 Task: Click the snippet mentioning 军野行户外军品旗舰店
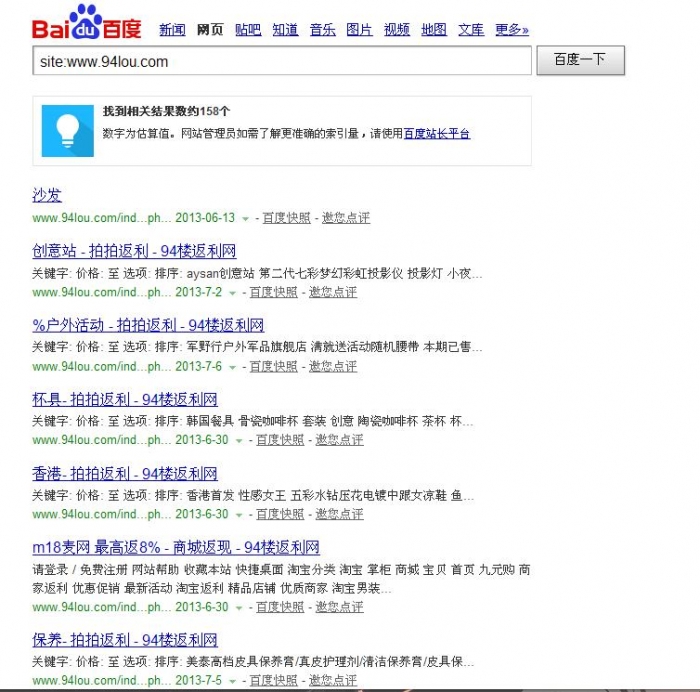[257, 347]
